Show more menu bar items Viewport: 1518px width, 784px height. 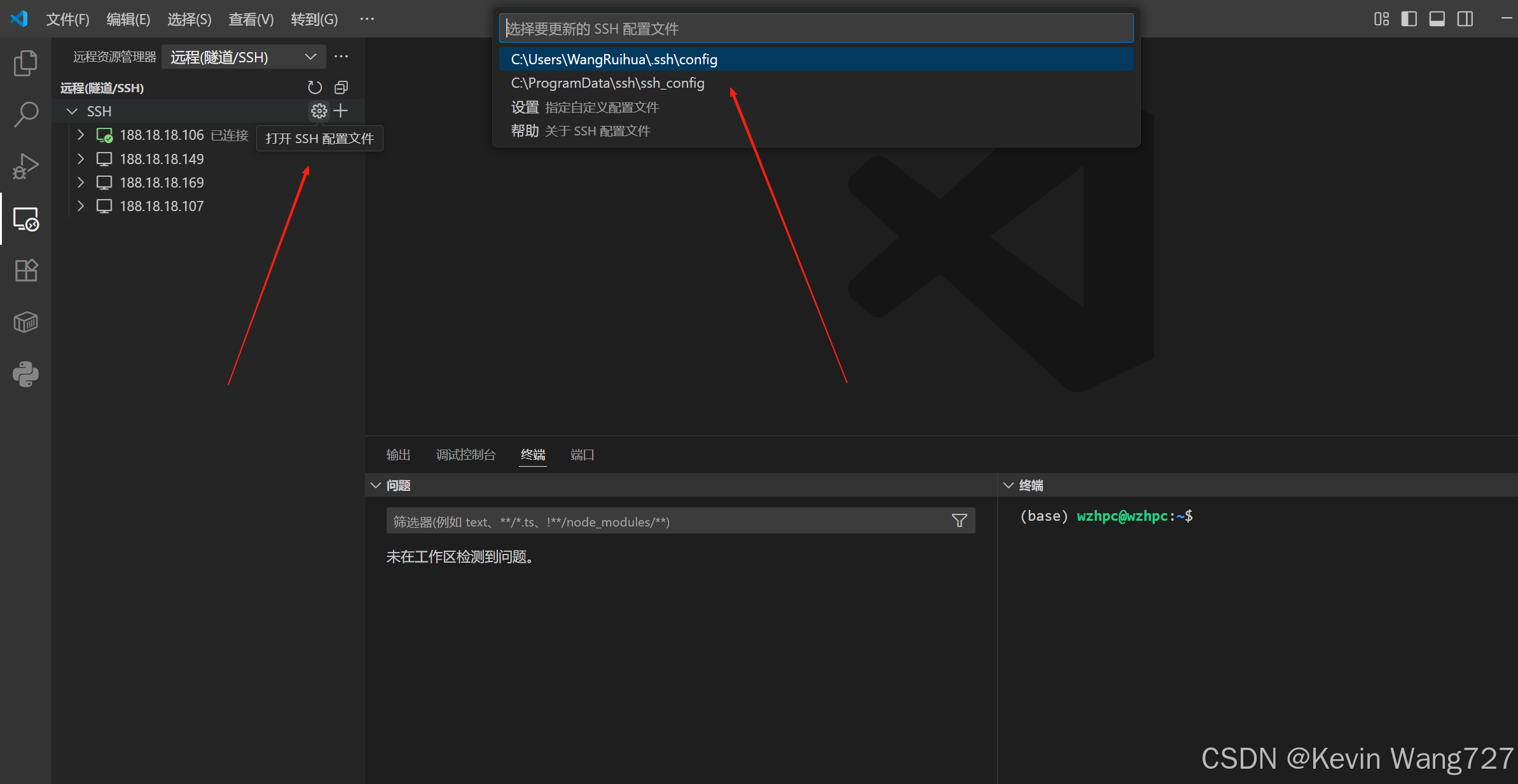367,19
